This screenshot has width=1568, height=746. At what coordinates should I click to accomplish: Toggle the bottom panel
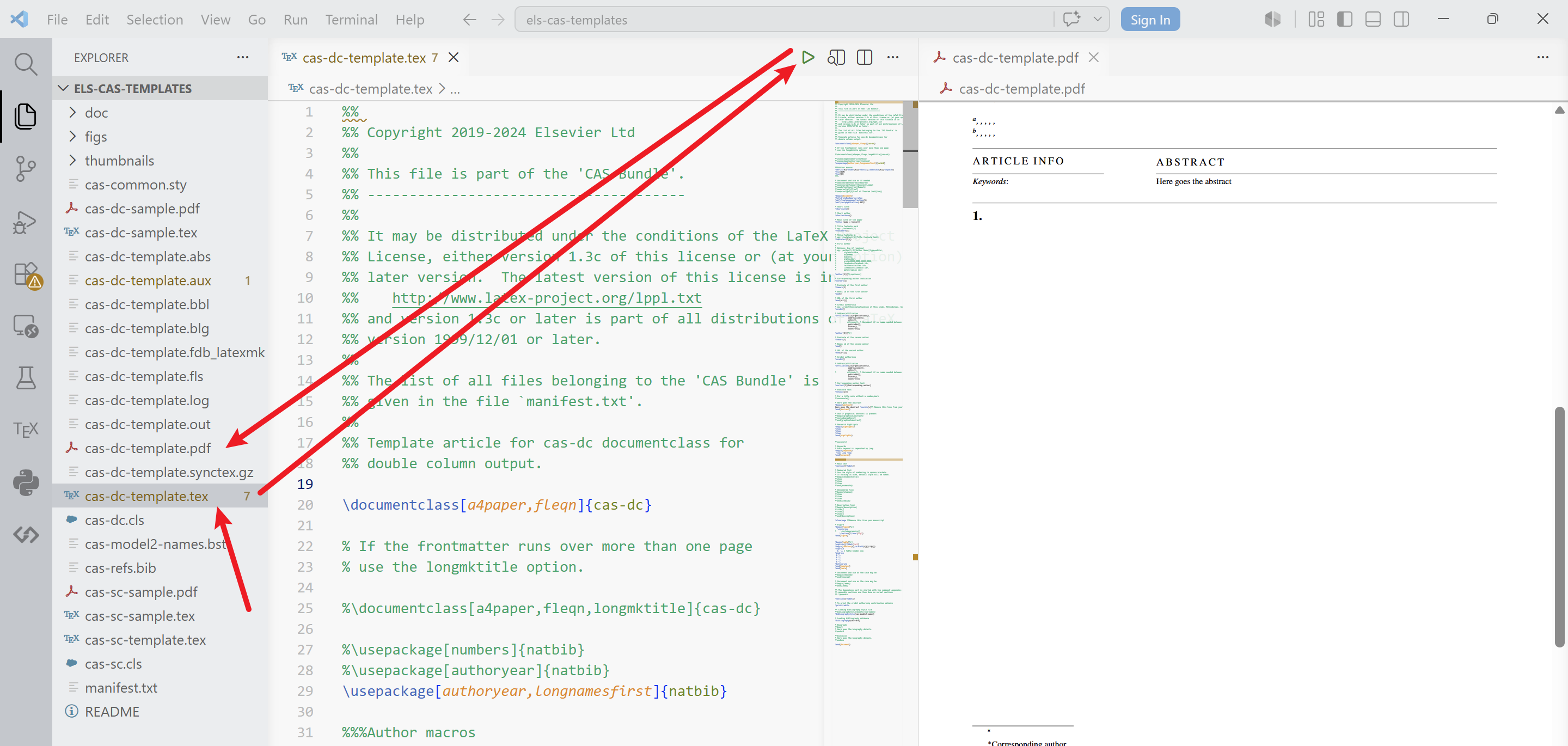click(x=1373, y=20)
